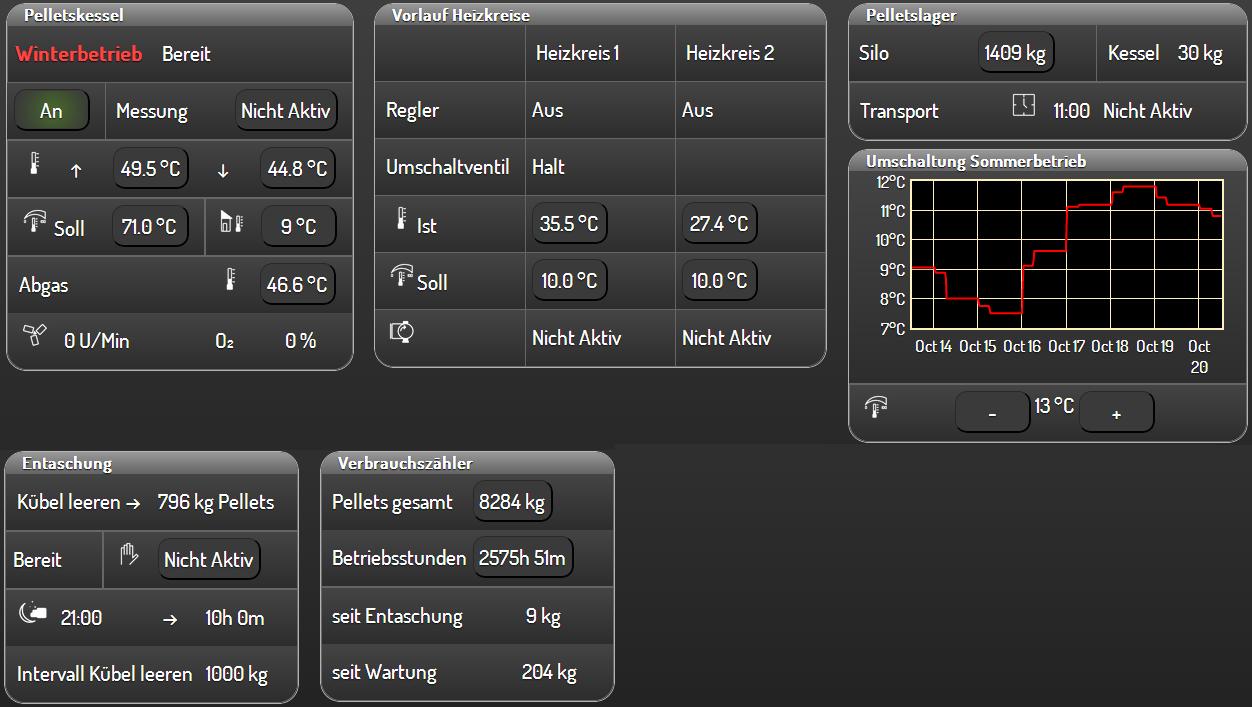The height and width of the screenshot is (707, 1252).
Task: Click the manual hand icon in Entaschung
Action: 128,556
